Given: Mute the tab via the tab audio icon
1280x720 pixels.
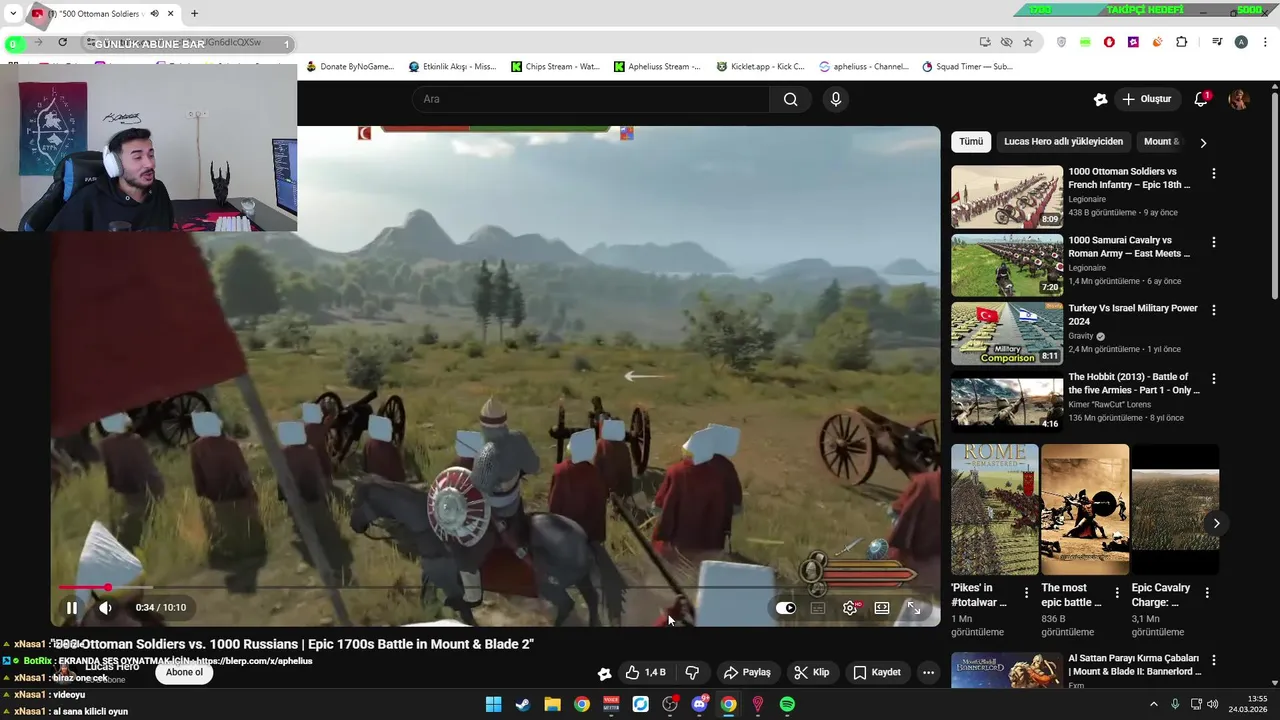Looking at the screenshot, I should coord(154,14).
